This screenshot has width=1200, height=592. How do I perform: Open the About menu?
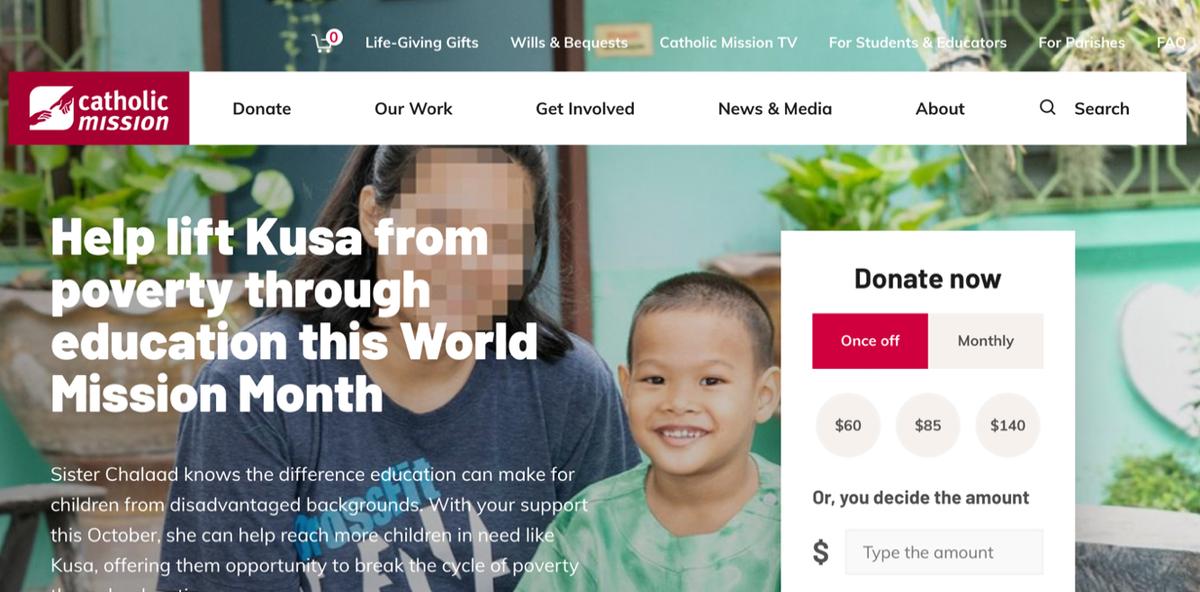[940, 109]
